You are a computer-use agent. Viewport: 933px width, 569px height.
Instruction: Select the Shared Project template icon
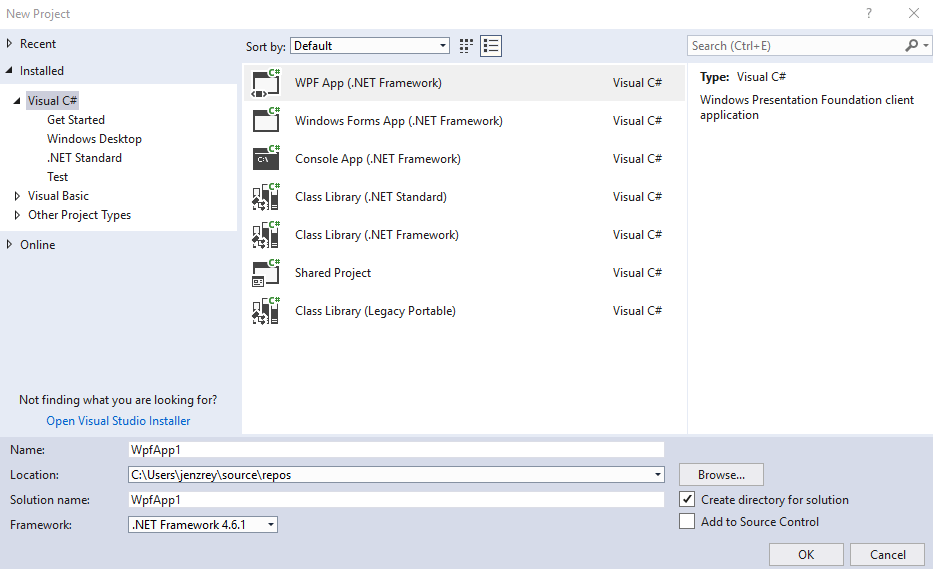tap(265, 273)
